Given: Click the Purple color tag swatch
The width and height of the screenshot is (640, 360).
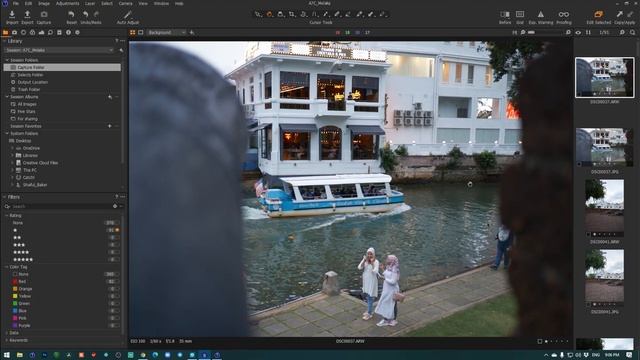Looking at the screenshot, I should [15, 326].
